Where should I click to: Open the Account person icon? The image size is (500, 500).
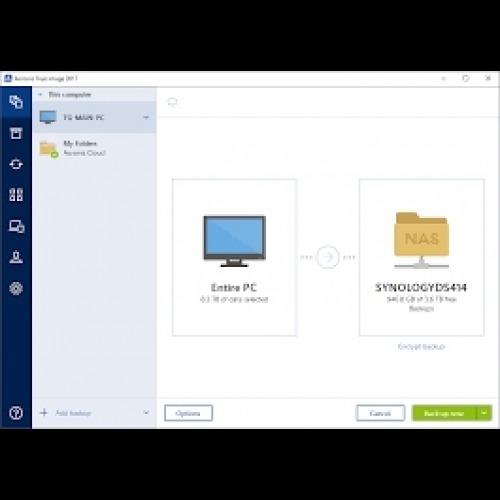pyautogui.click(x=16, y=257)
